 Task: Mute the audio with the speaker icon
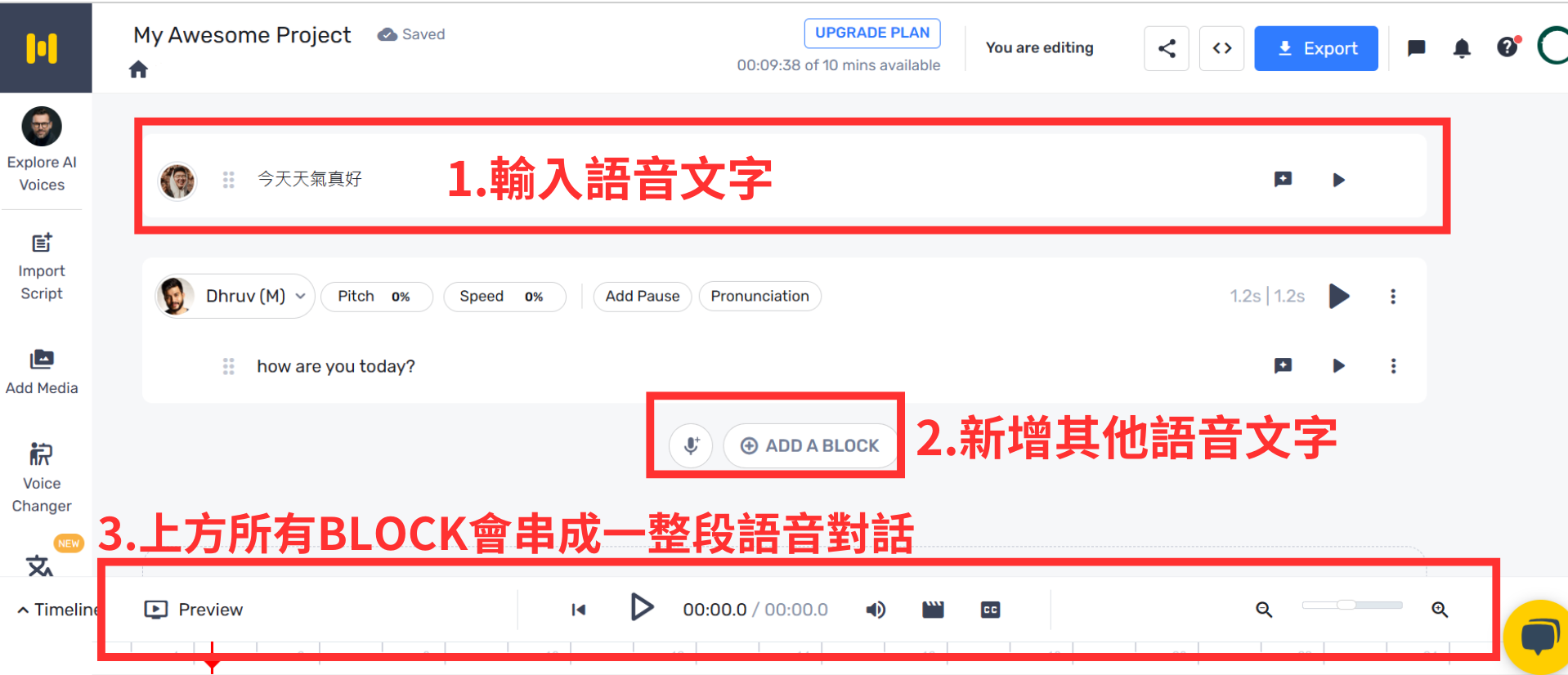(x=876, y=610)
